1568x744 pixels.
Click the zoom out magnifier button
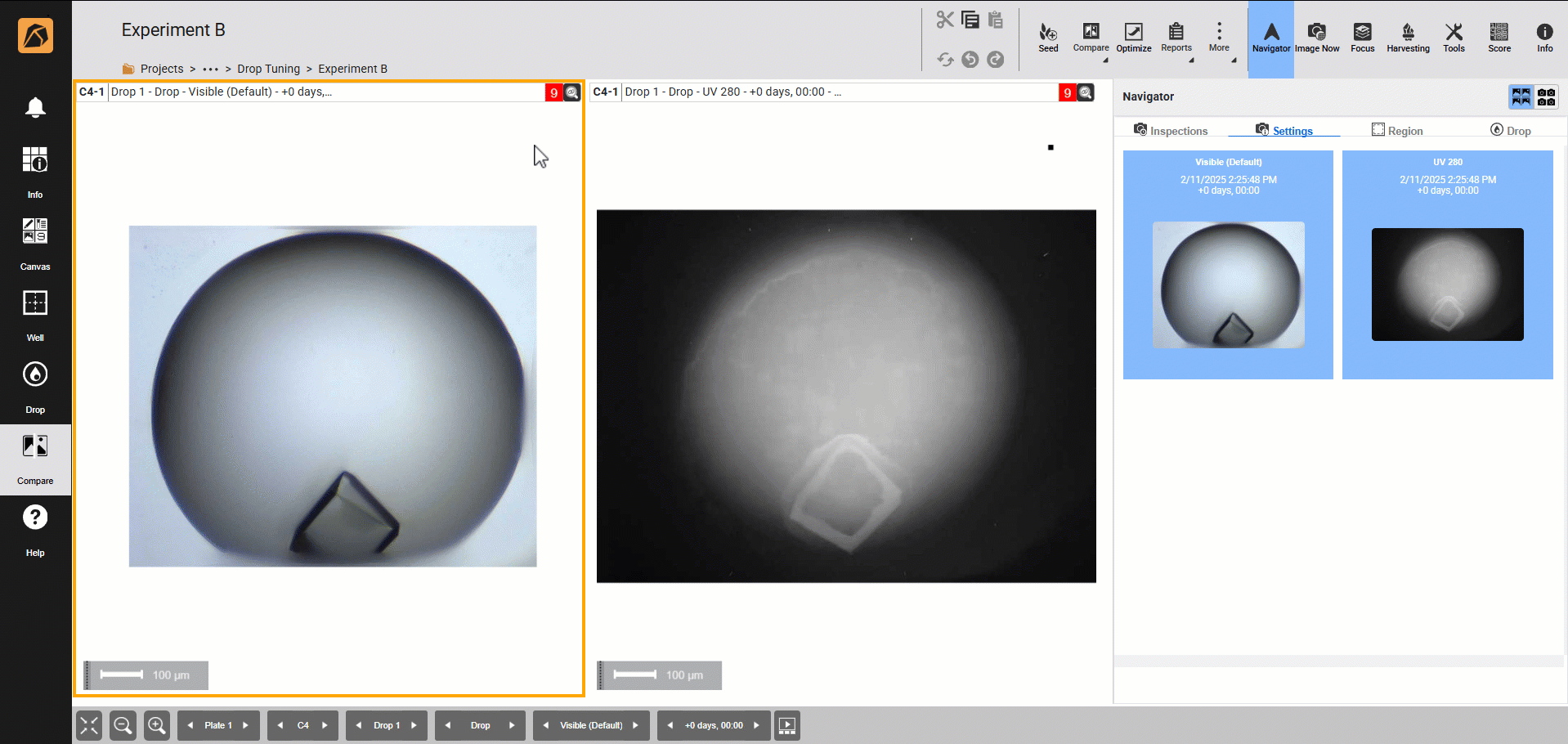pyautogui.click(x=123, y=725)
